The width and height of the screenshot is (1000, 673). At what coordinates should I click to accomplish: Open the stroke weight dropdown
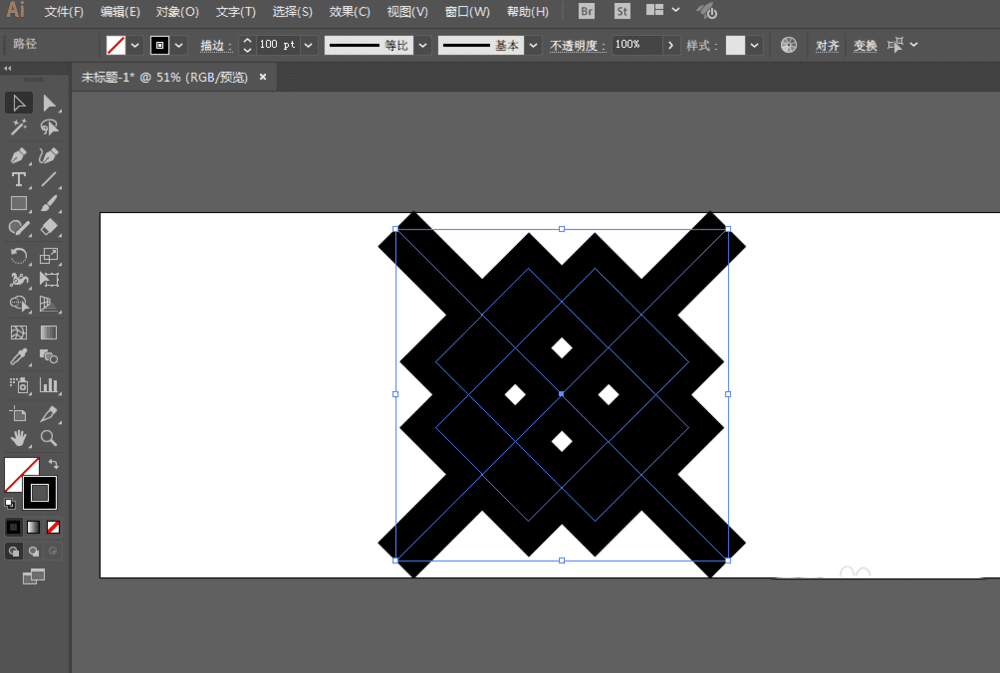point(309,45)
